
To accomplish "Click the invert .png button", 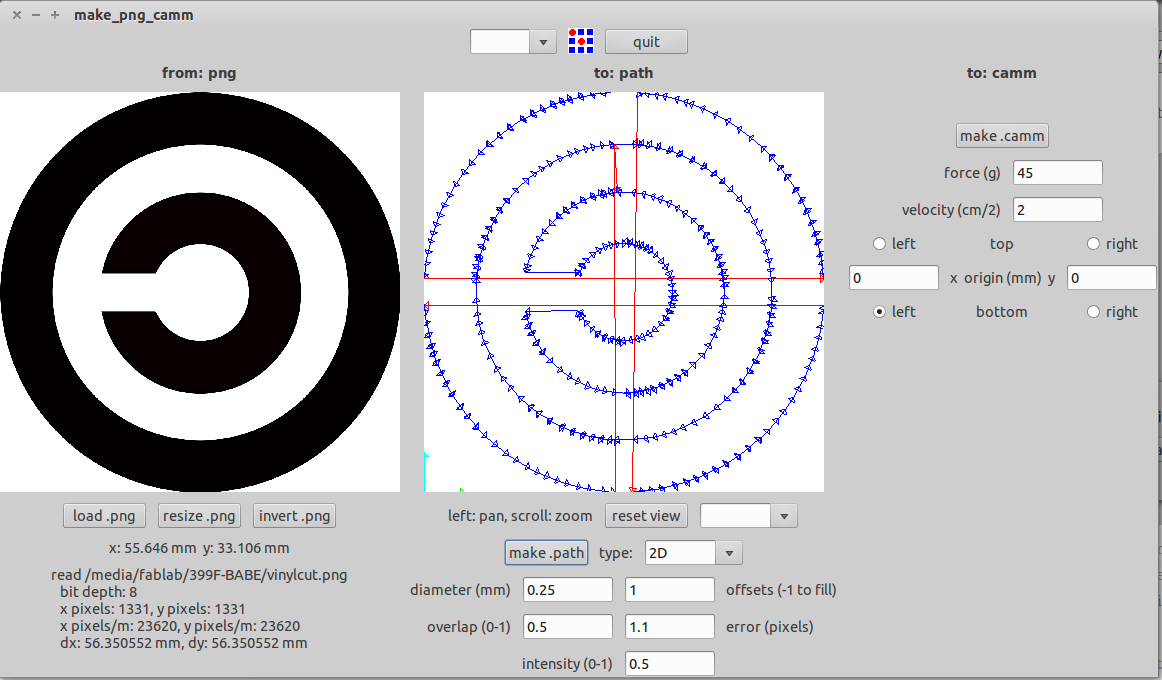I will 294,516.
